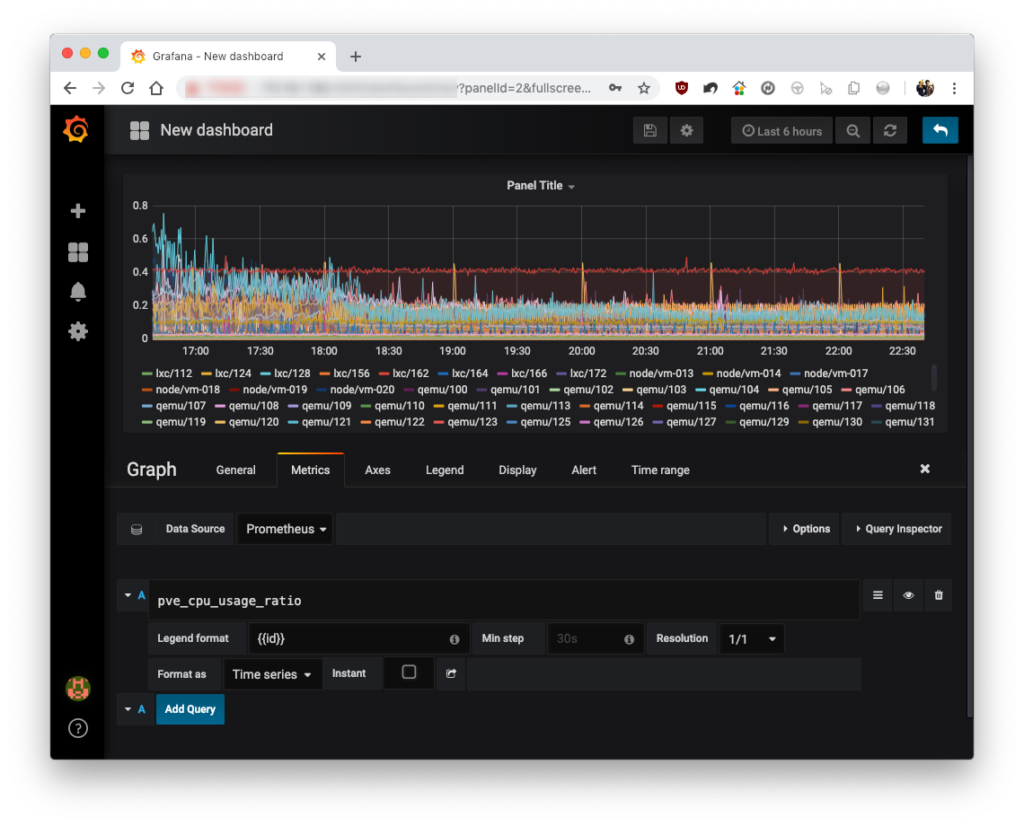Open the Panel Title dropdown menu
The width and height of the screenshot is (1024, 826).
click(540, 186)
